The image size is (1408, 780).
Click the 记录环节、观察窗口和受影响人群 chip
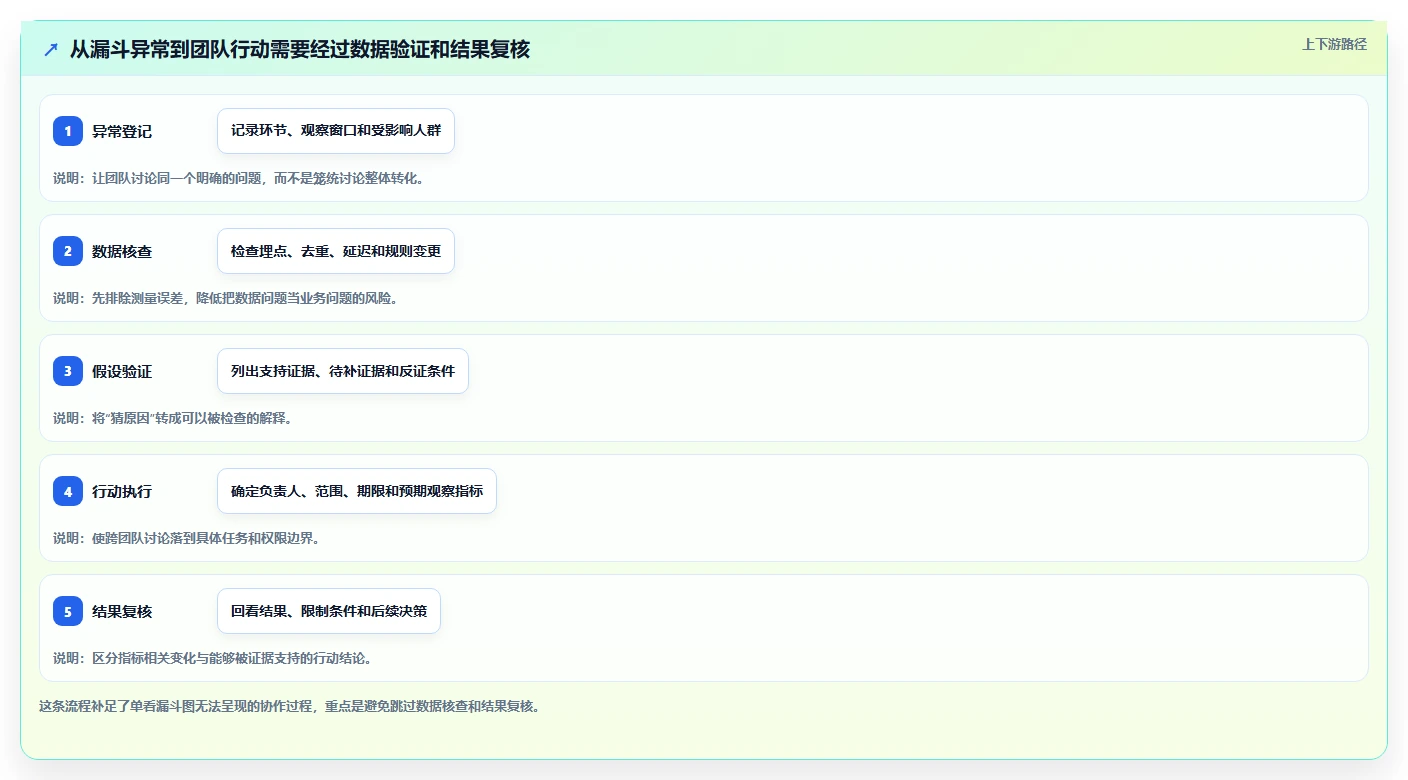pos(336,131)
